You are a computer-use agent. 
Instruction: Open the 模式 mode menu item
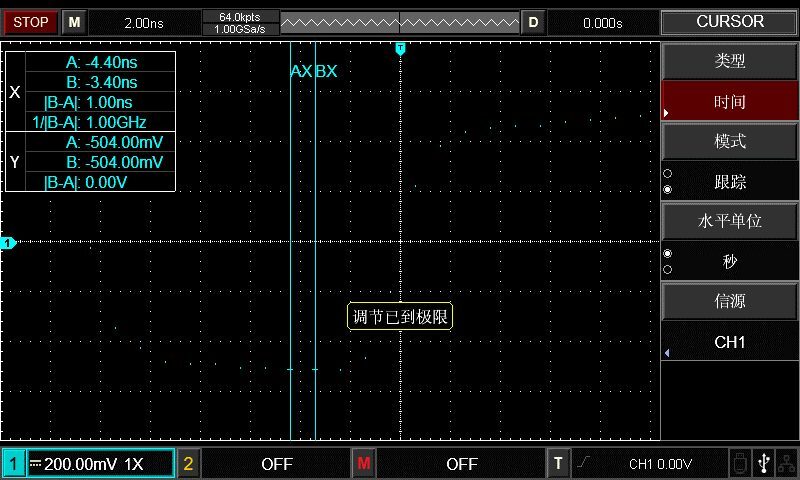click(730, 141)
